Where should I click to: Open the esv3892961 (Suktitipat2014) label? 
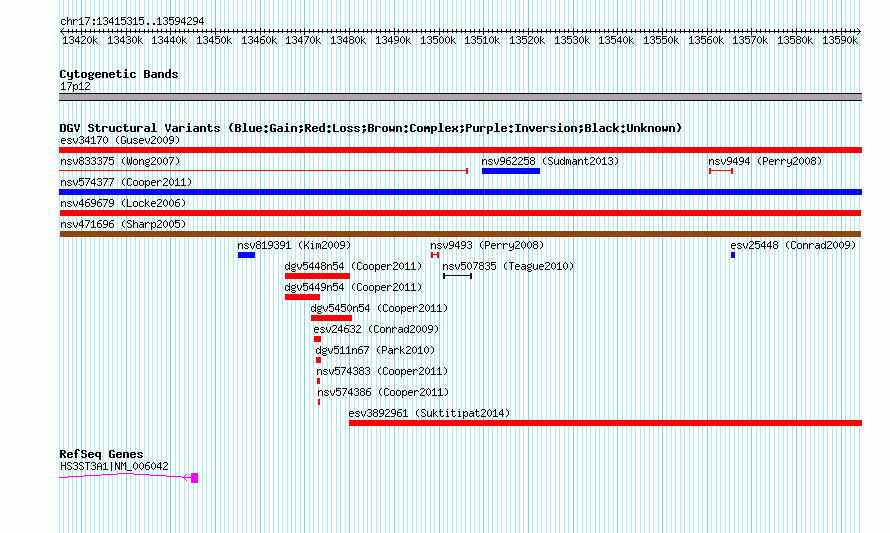[429, 413]
